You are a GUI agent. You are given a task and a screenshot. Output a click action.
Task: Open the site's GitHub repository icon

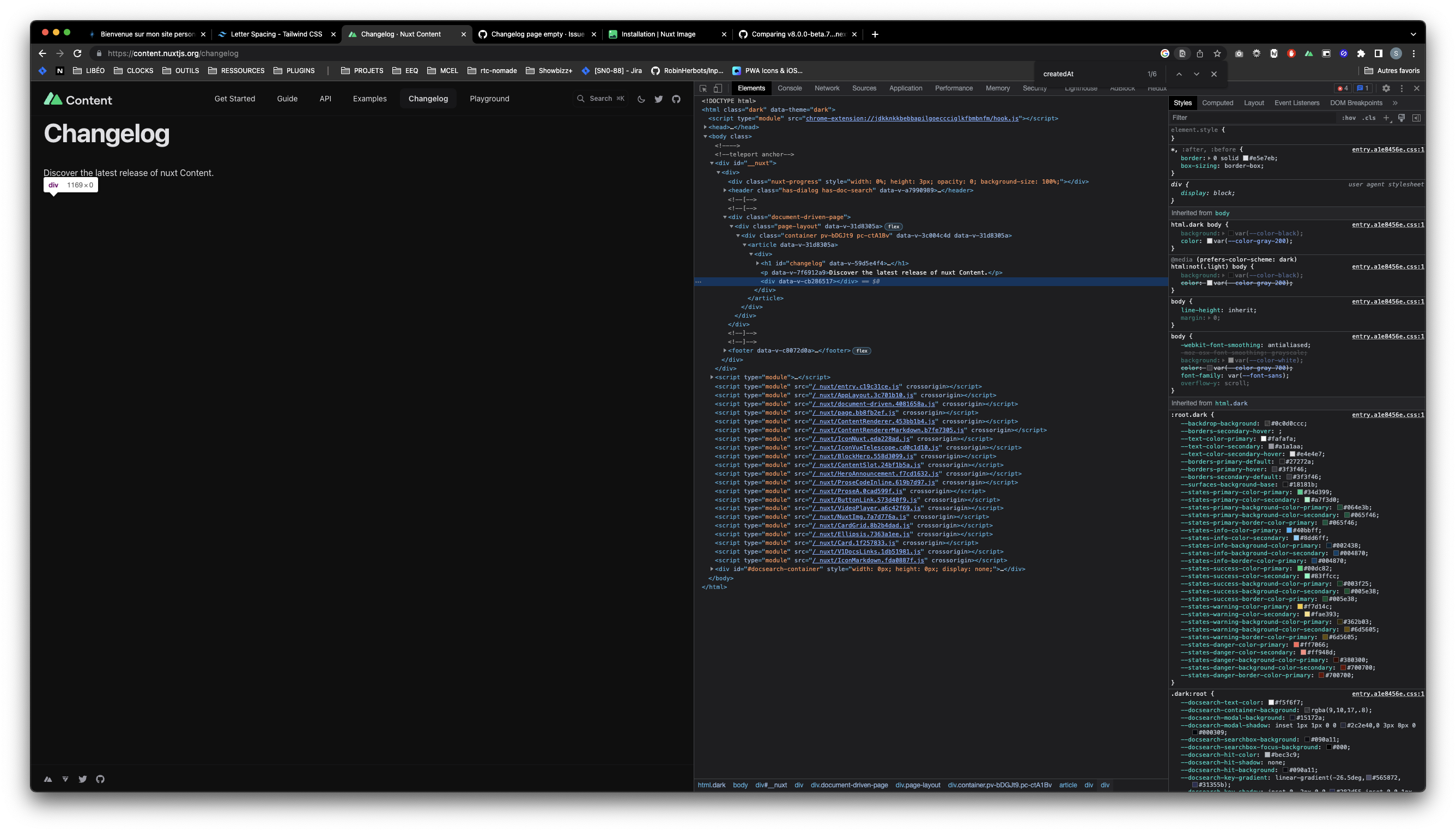coord(676,99)
